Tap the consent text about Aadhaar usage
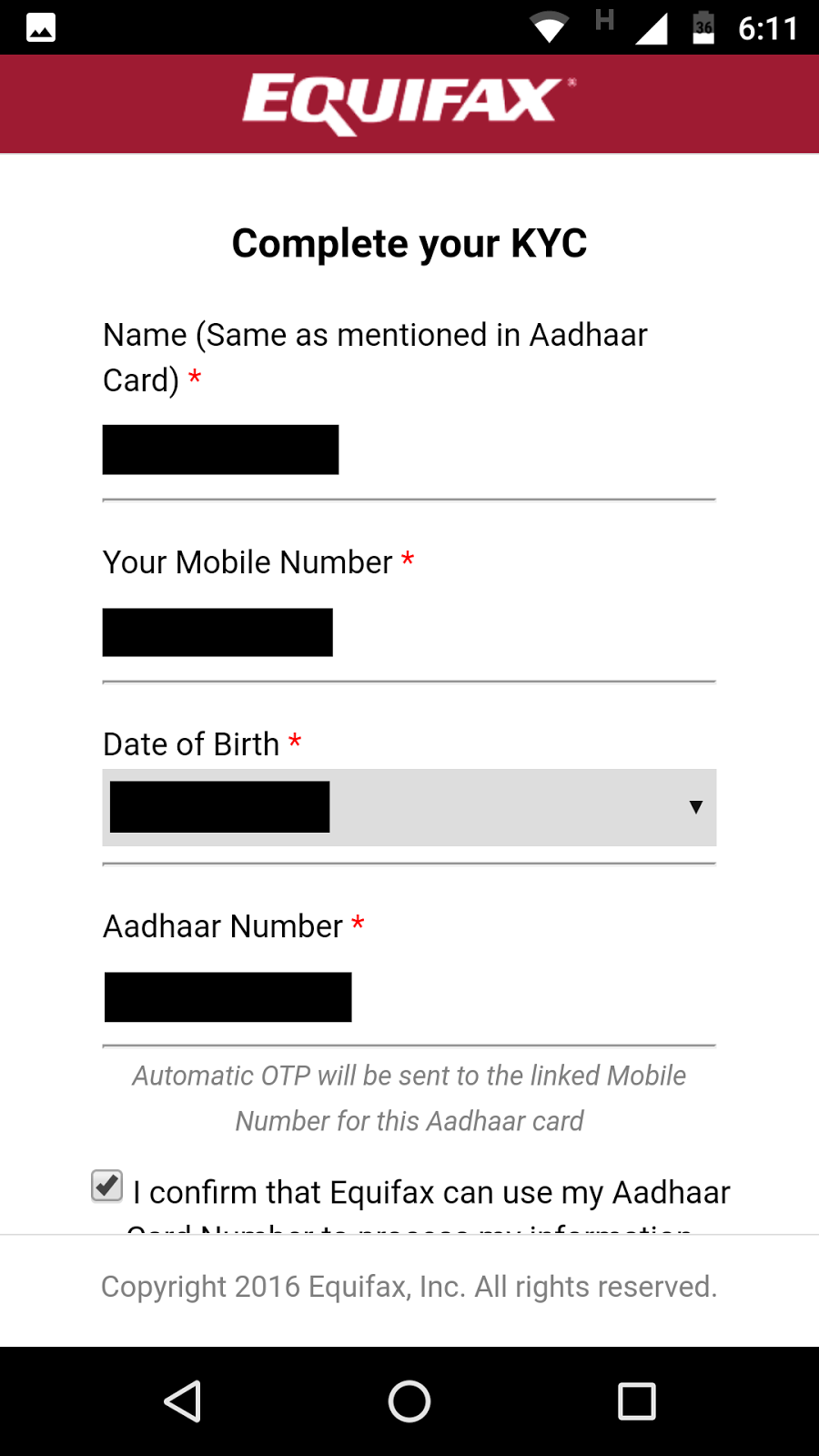 430,1193
